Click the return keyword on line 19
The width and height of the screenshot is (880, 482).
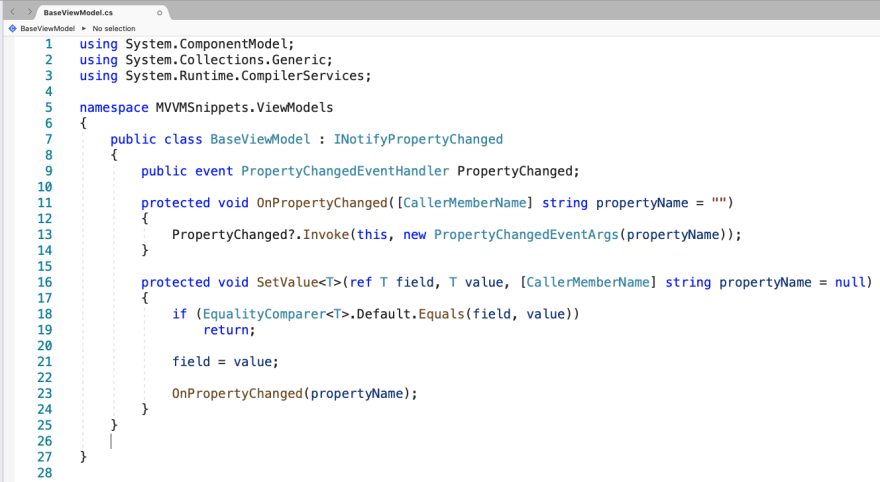pyautogui.click(x=226, y=330)
